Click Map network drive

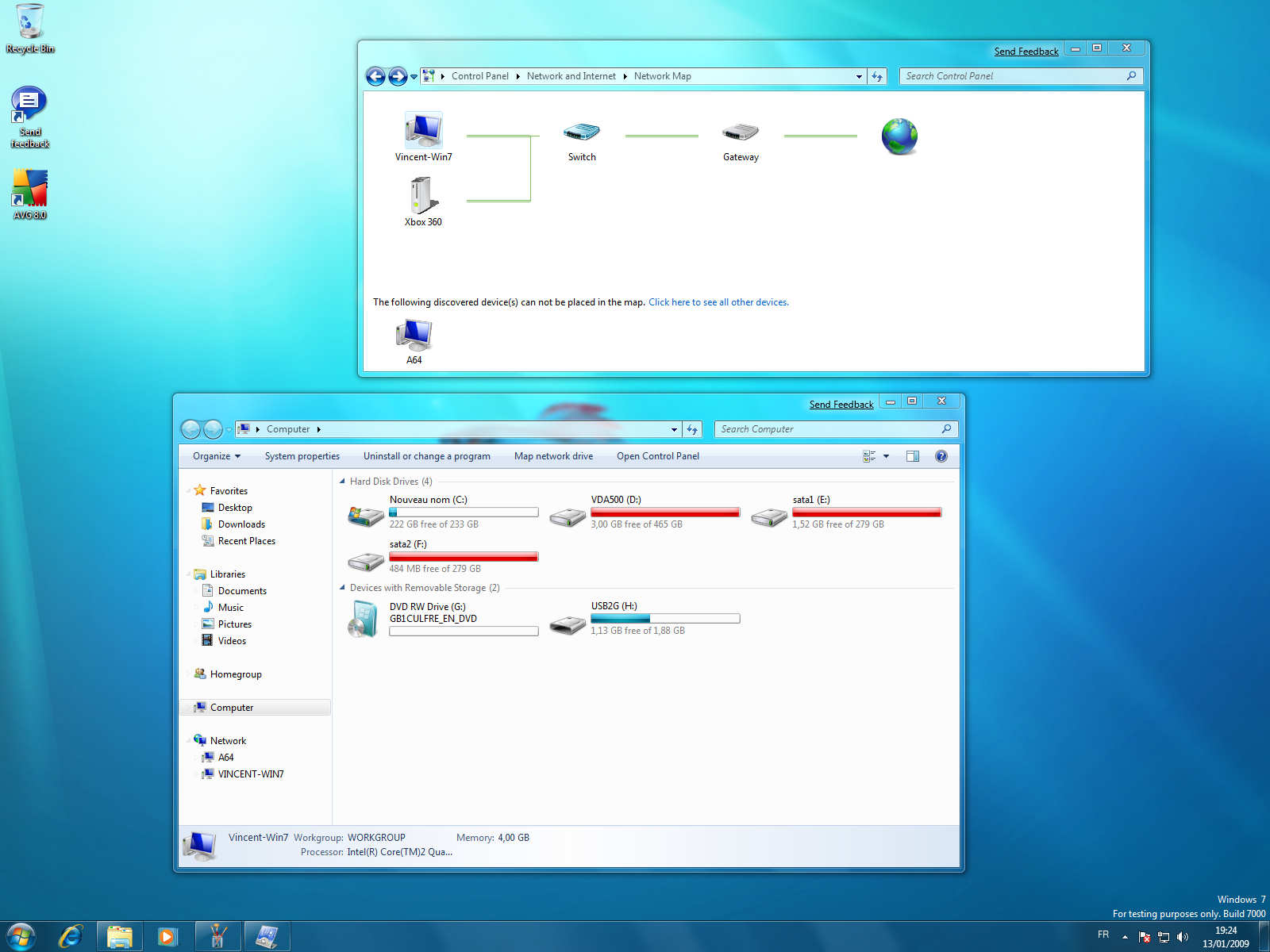(x=553, y=456)
